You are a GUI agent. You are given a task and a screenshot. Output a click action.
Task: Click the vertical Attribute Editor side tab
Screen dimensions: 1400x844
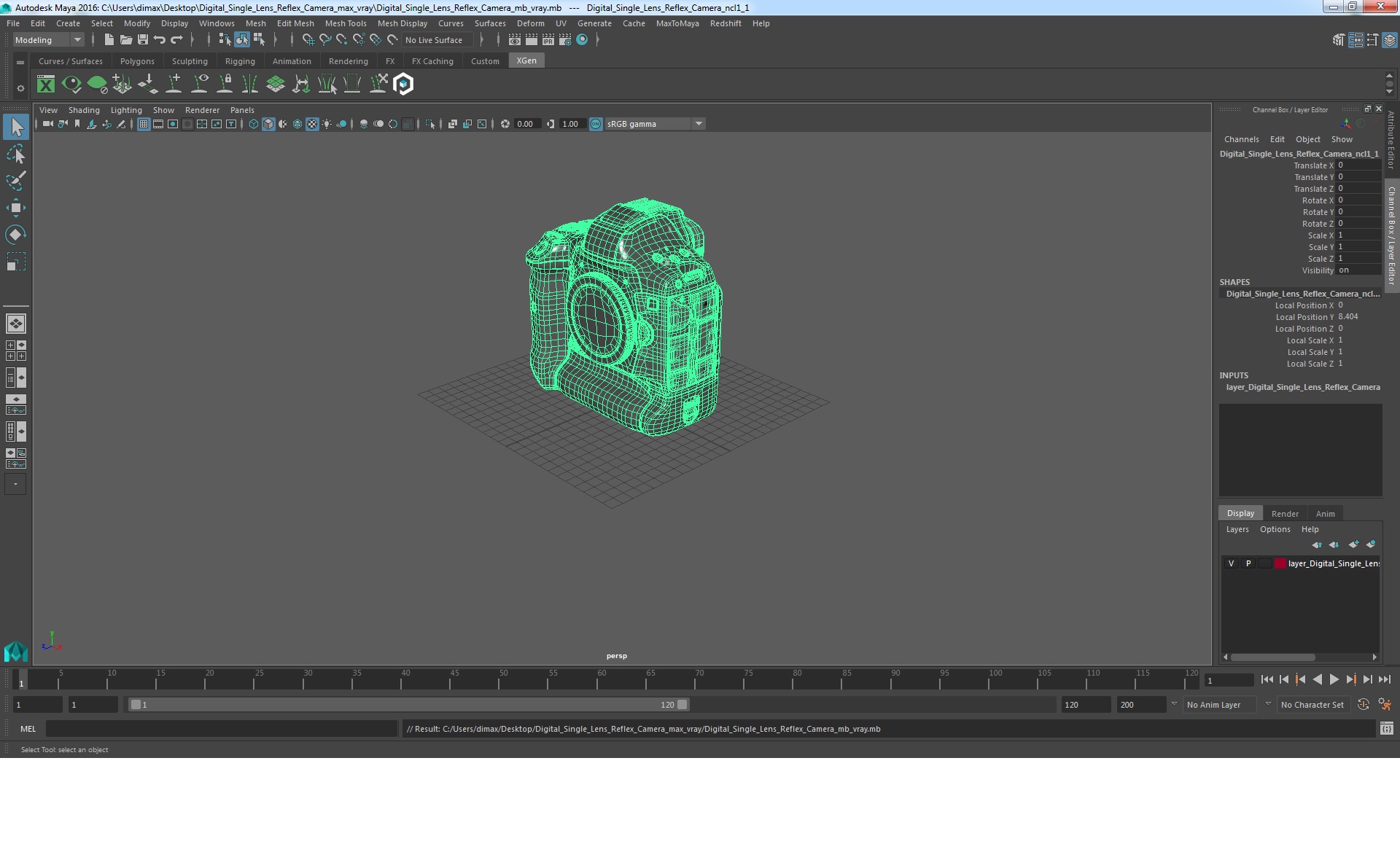[1391, 139]
